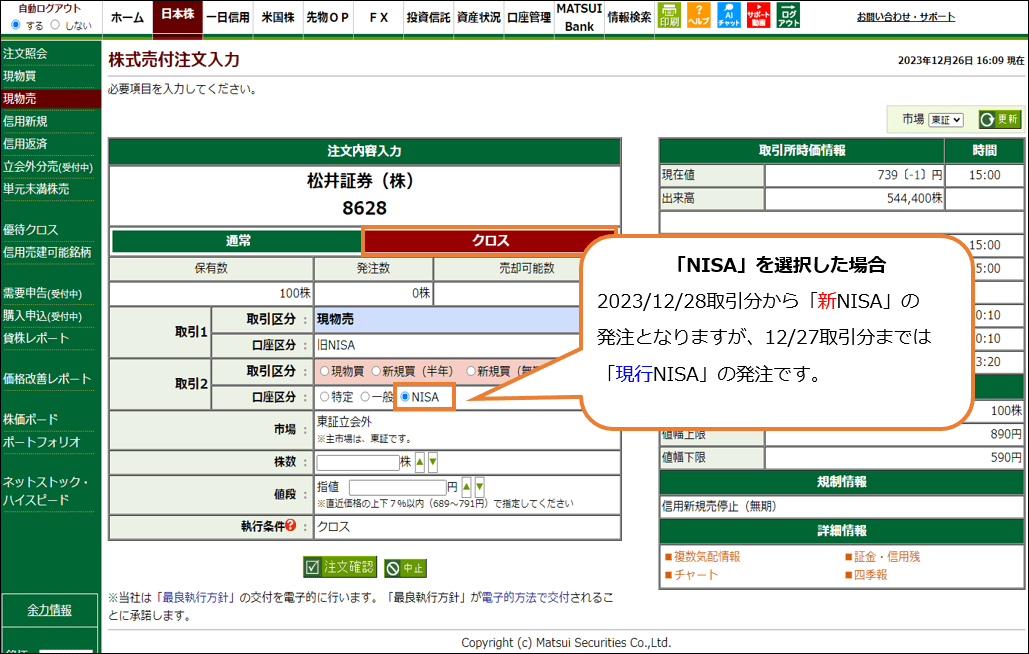This screenshot has width=1029, height=654.
Task: Click the help question mark beside 執行条件
Action: pyautogui.click(x=291, y=525)
